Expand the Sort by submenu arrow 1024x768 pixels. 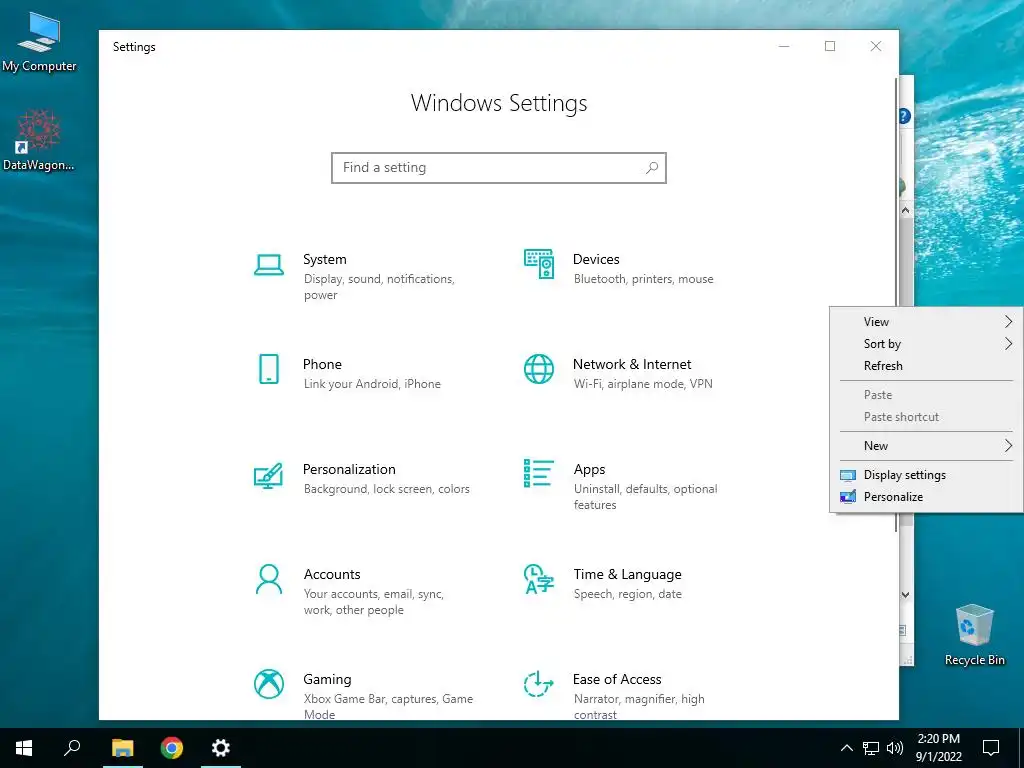click(x=1008, y=344)
